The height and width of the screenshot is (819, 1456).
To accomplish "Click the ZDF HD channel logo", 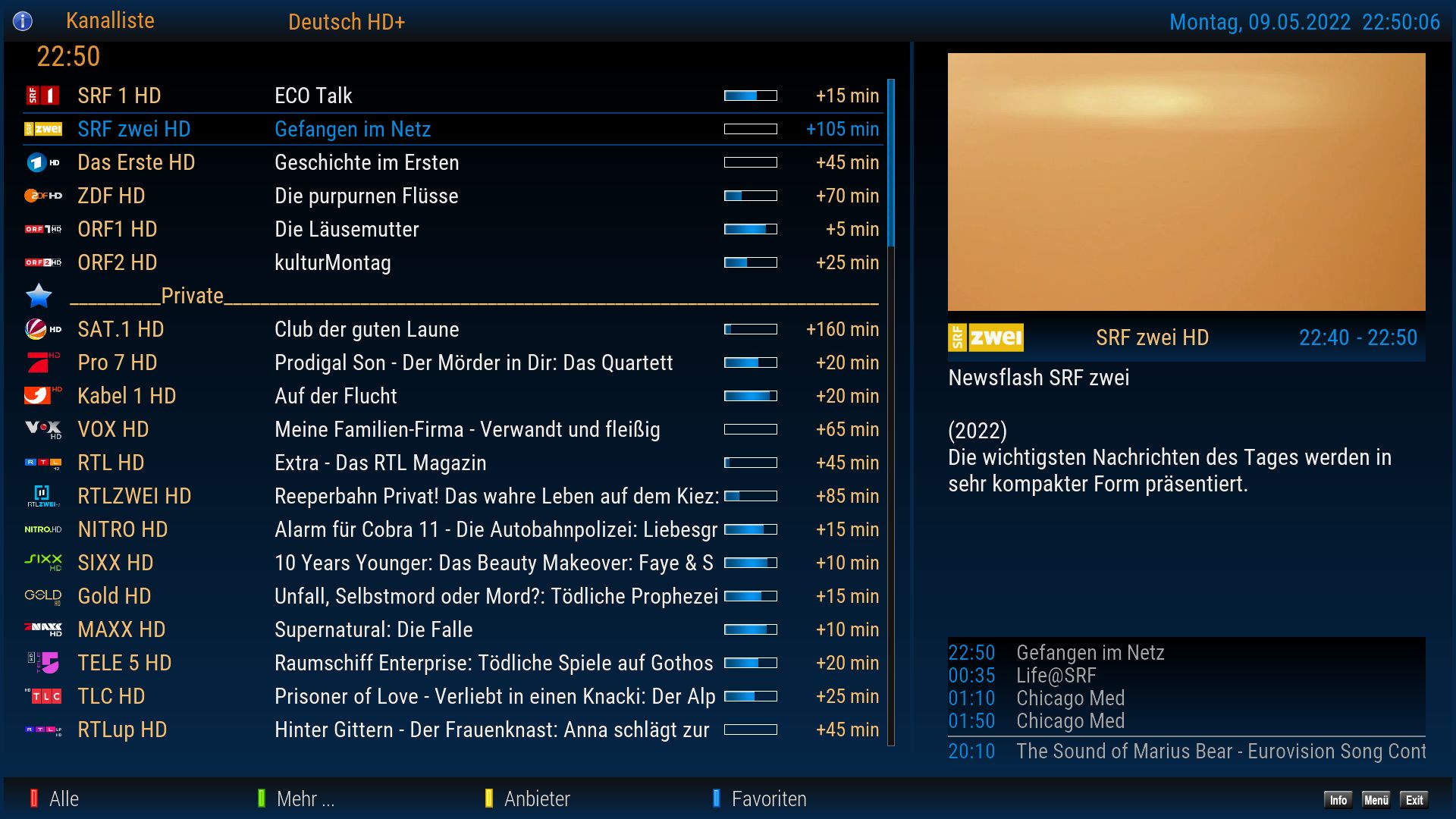I will [42, 196].
